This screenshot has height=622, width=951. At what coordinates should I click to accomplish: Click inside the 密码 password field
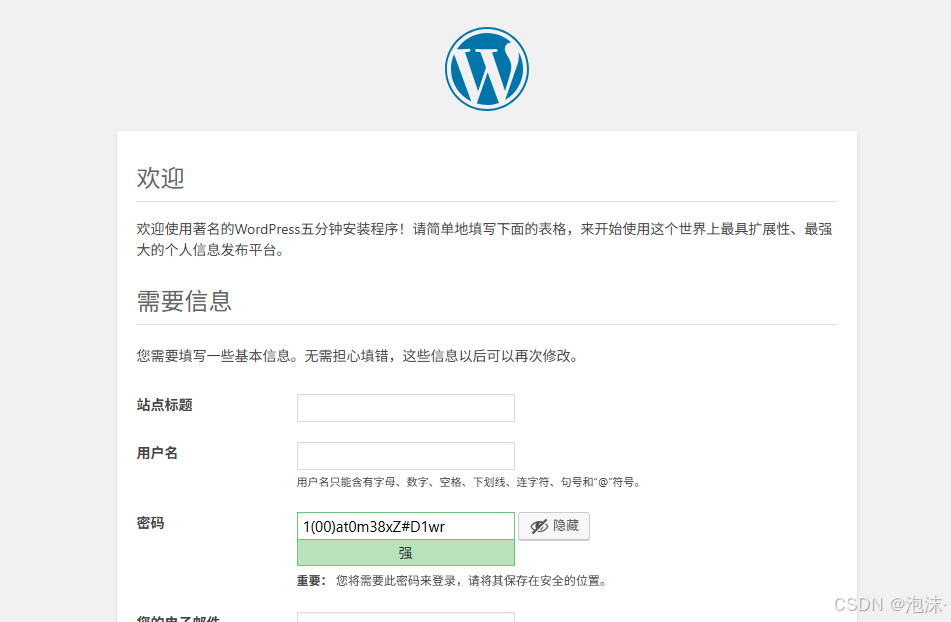click(406, 526)
